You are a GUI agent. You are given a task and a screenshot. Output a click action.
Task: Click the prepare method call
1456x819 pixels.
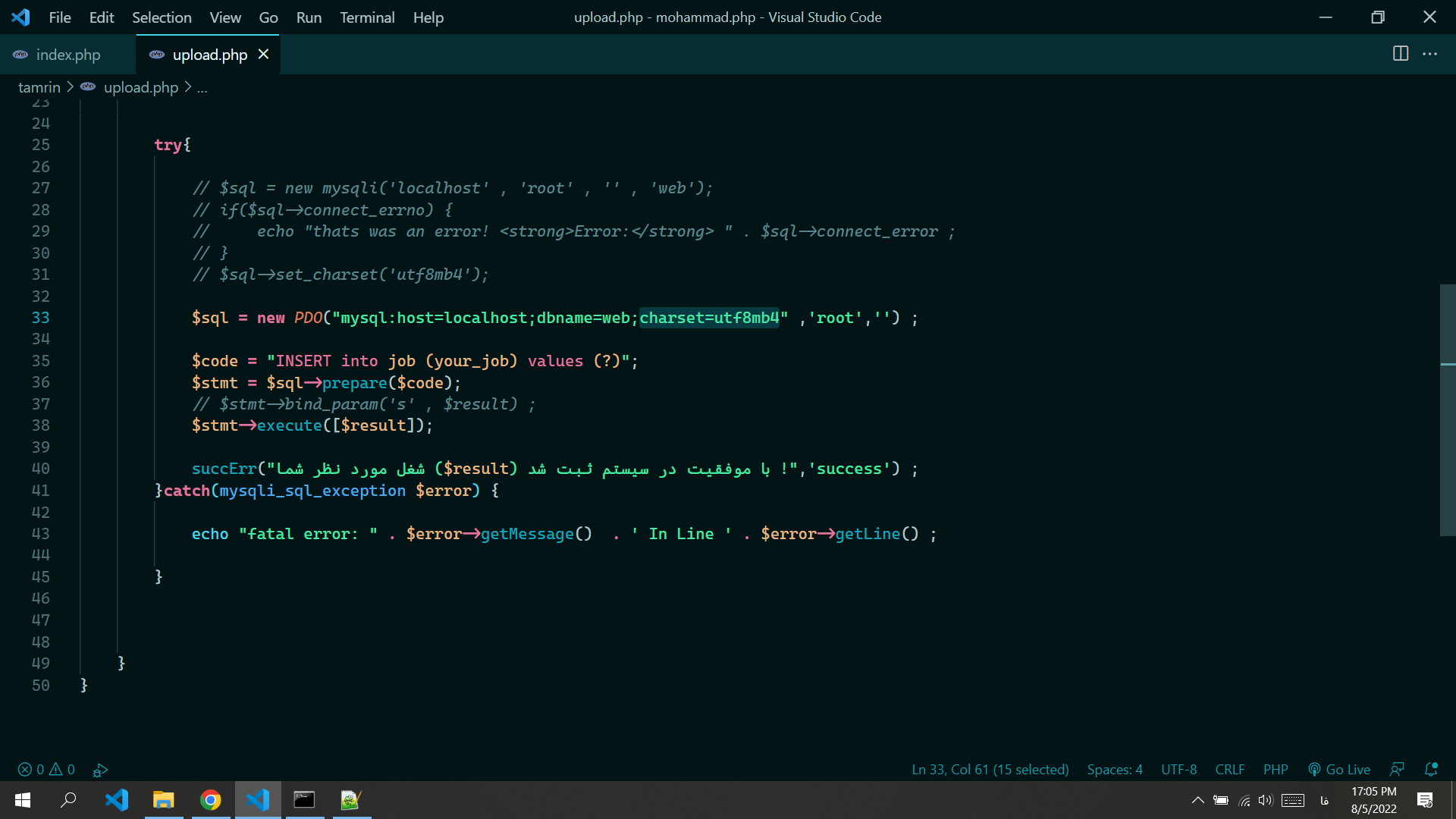click(x=354, y=383)
